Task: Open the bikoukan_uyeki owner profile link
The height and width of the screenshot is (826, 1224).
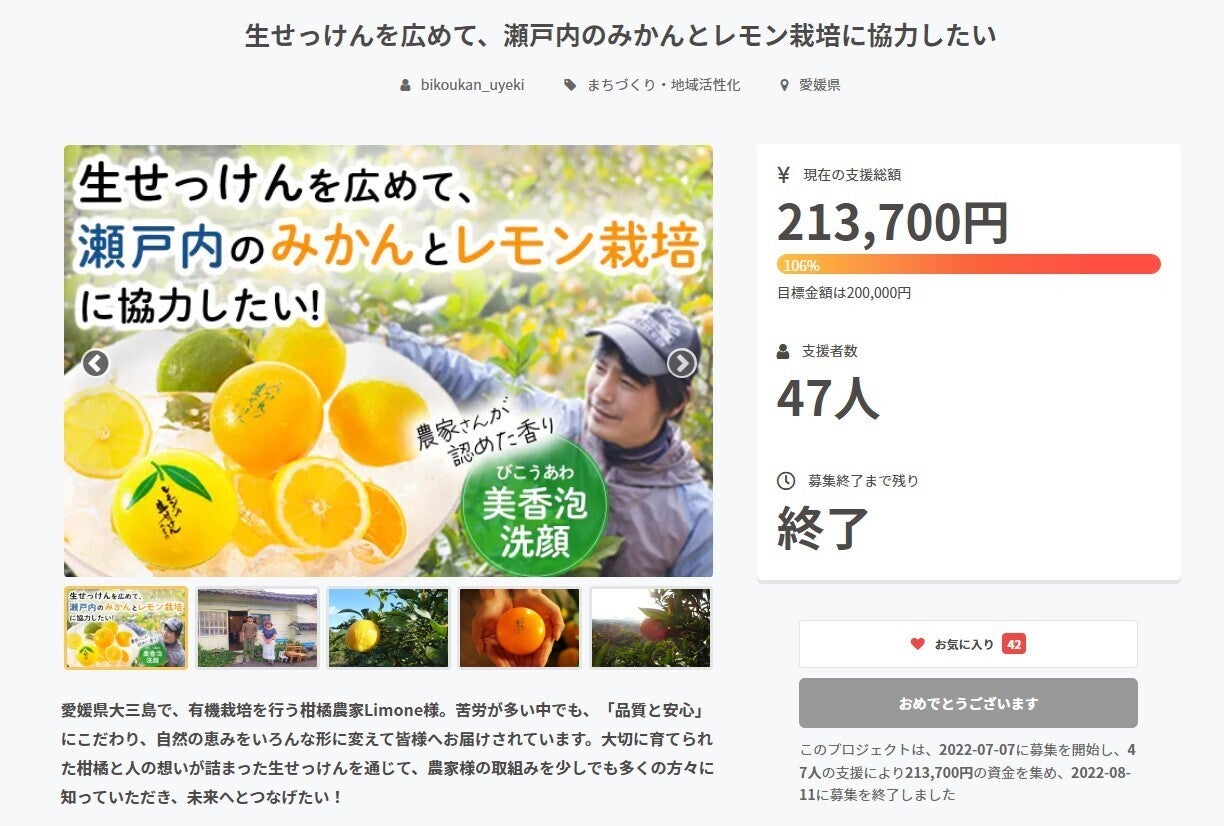Action: click(x=472, y=85)
